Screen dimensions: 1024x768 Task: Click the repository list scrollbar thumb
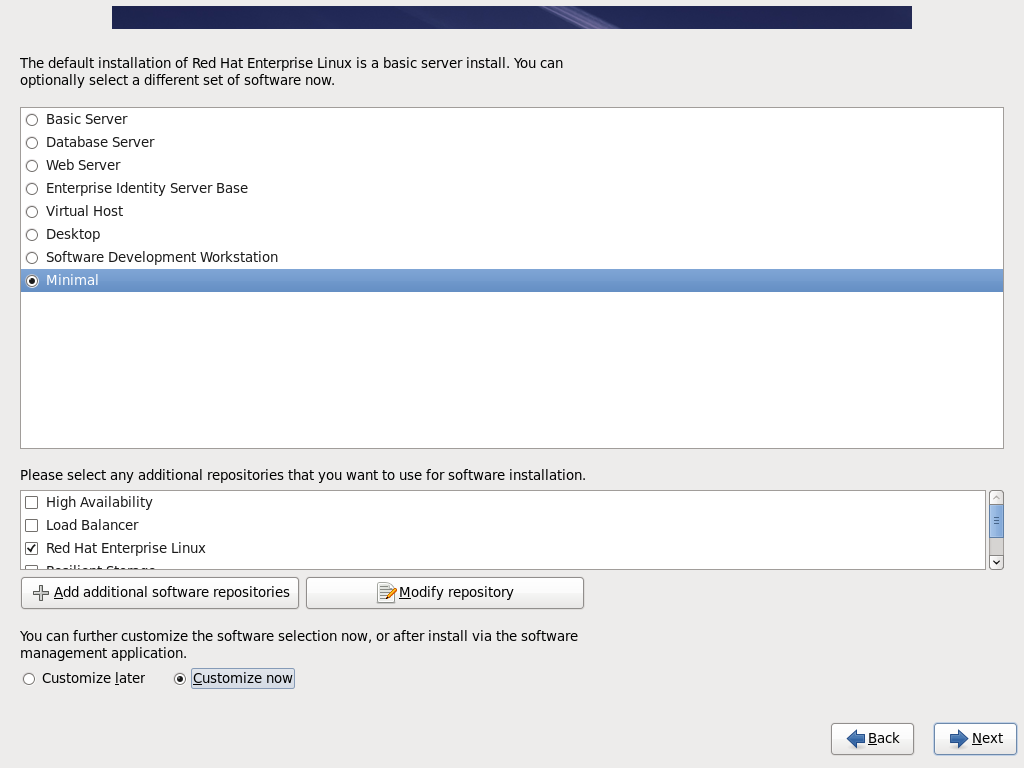(996, 521)
